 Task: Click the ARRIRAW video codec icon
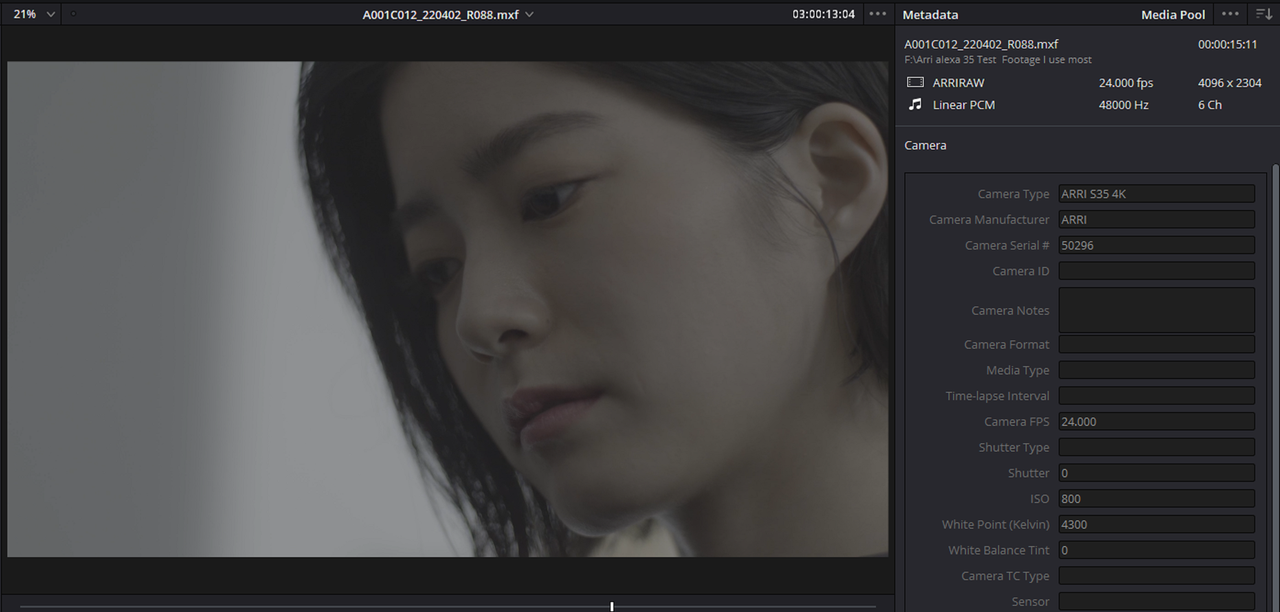[x=915, y=83]
